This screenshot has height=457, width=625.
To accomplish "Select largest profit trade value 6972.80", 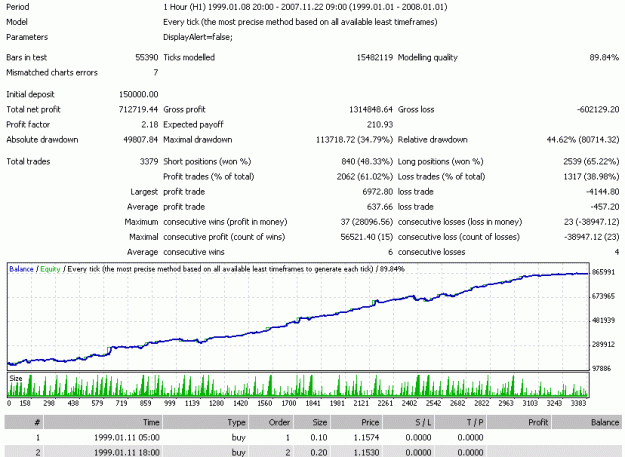I will point(377,192).
